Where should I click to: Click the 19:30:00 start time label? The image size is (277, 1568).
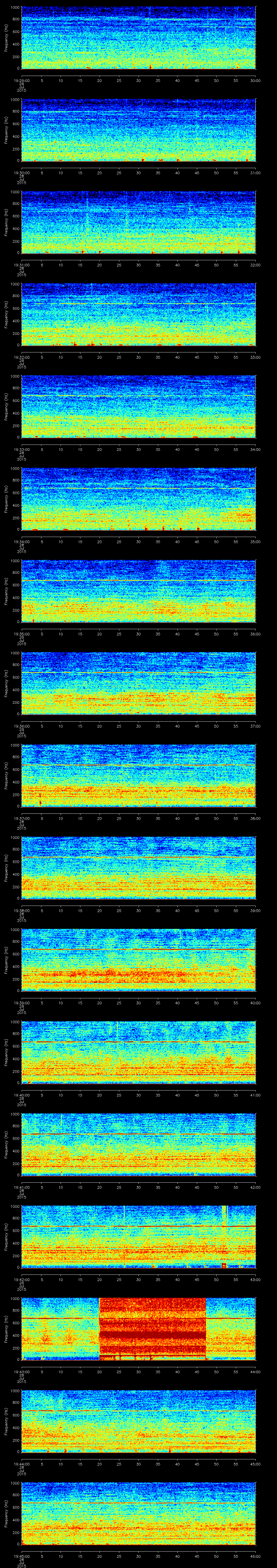point(21,173)
